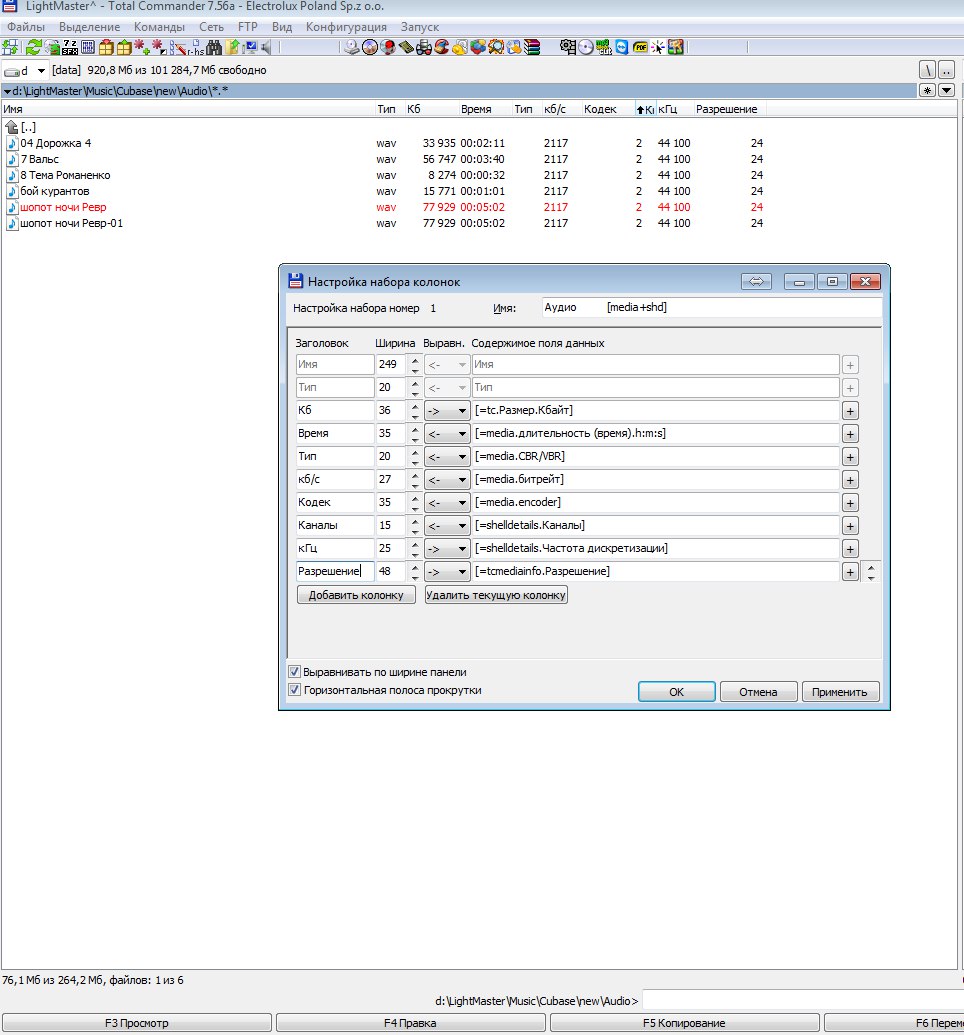Click the red asterisk with plus select icon
The image size is (964, 1035).
click(x=142, y=47)
